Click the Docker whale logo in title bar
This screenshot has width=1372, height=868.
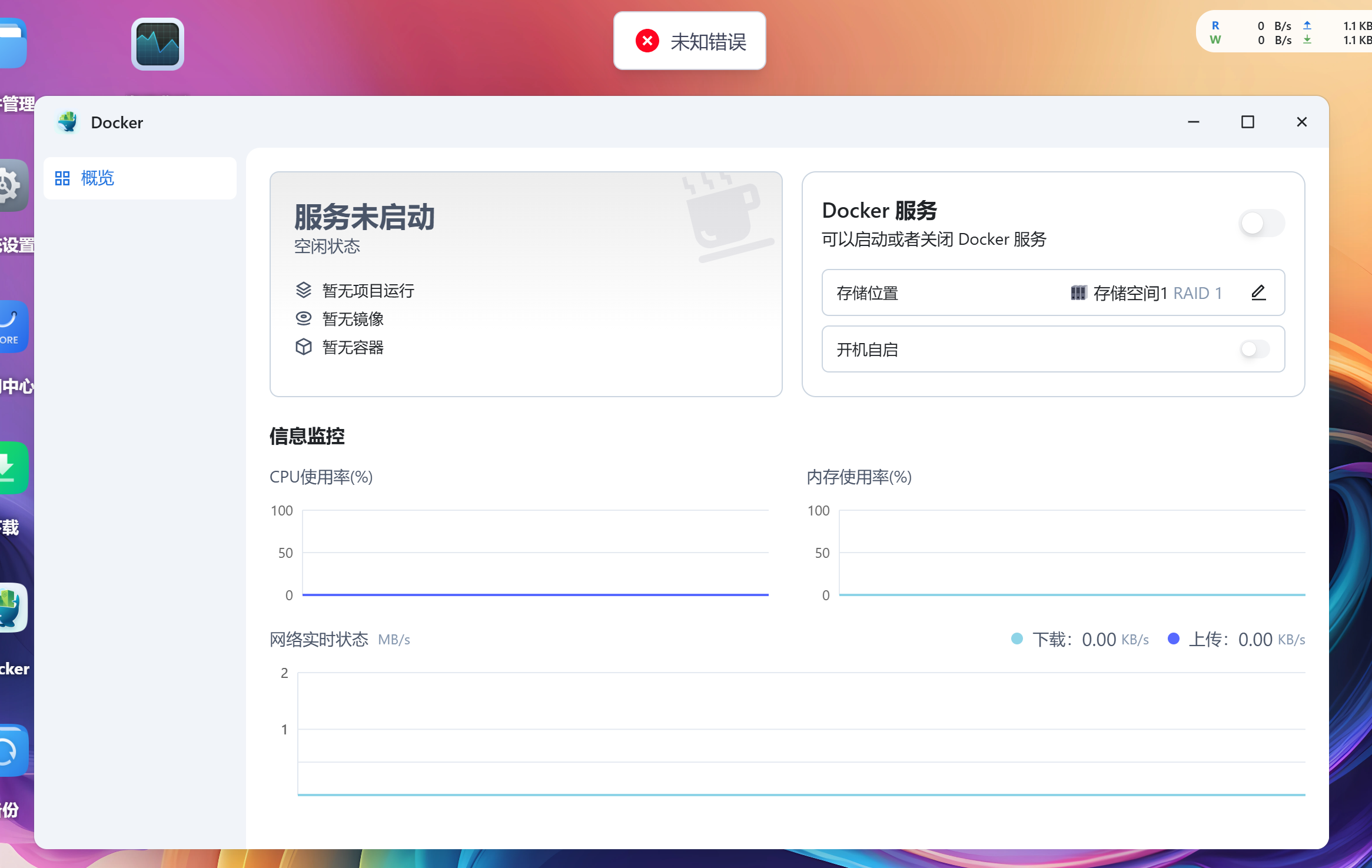coord(68,122)
